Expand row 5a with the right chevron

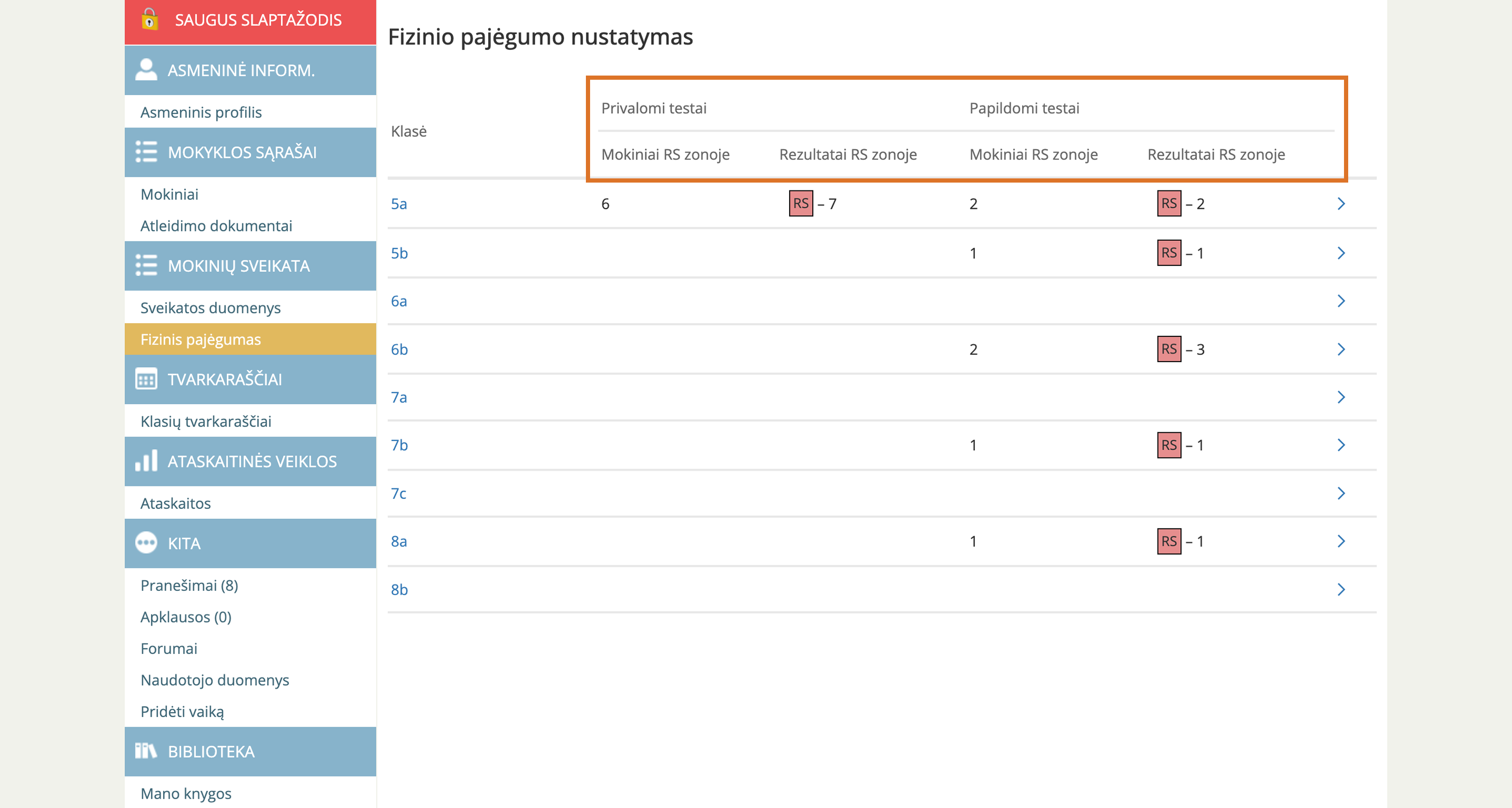tap(1341, 204)
